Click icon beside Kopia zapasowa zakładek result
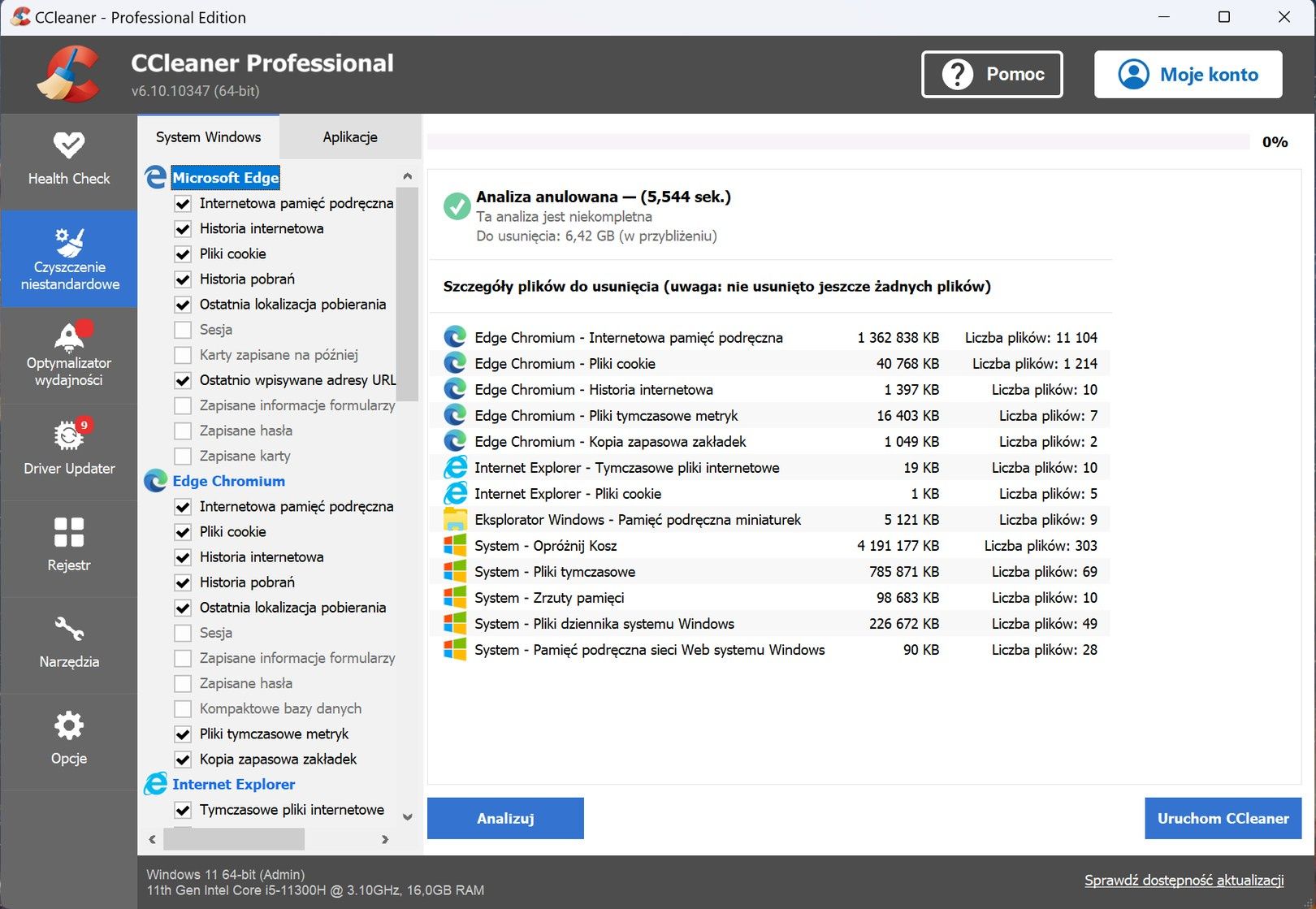Screen dimensions: 1316x909 (455, 441)
